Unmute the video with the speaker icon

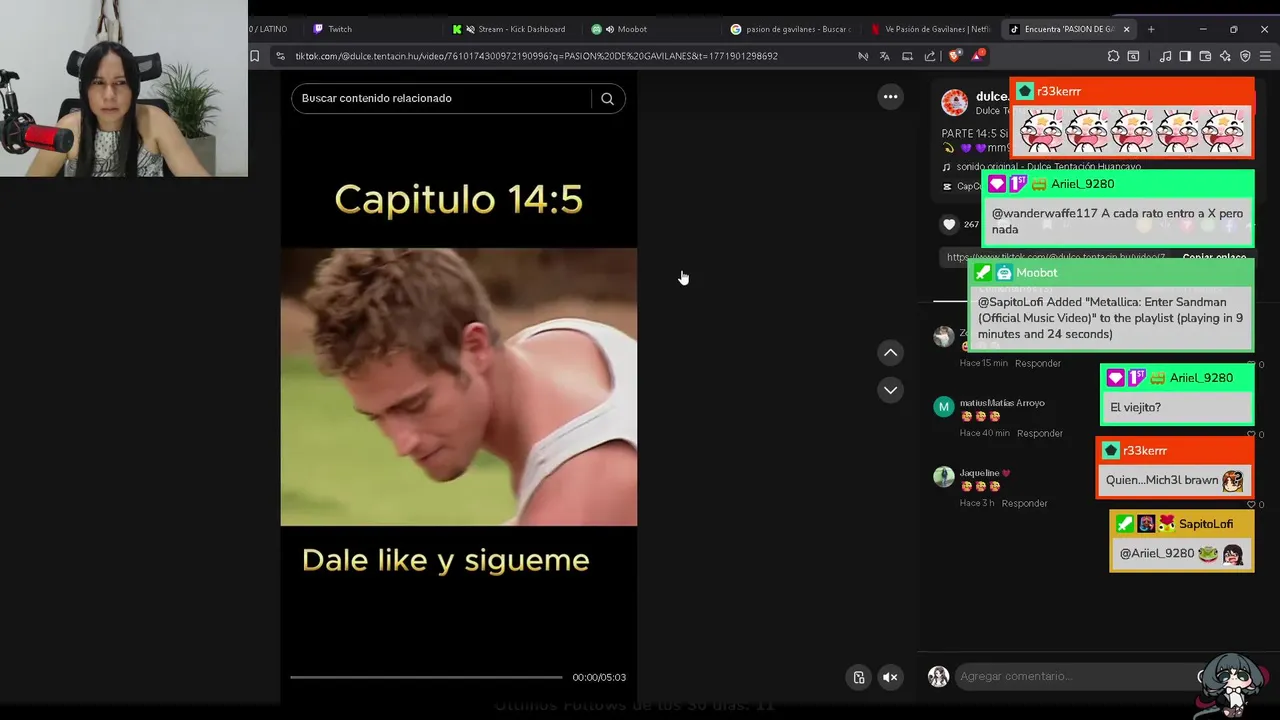890,677
